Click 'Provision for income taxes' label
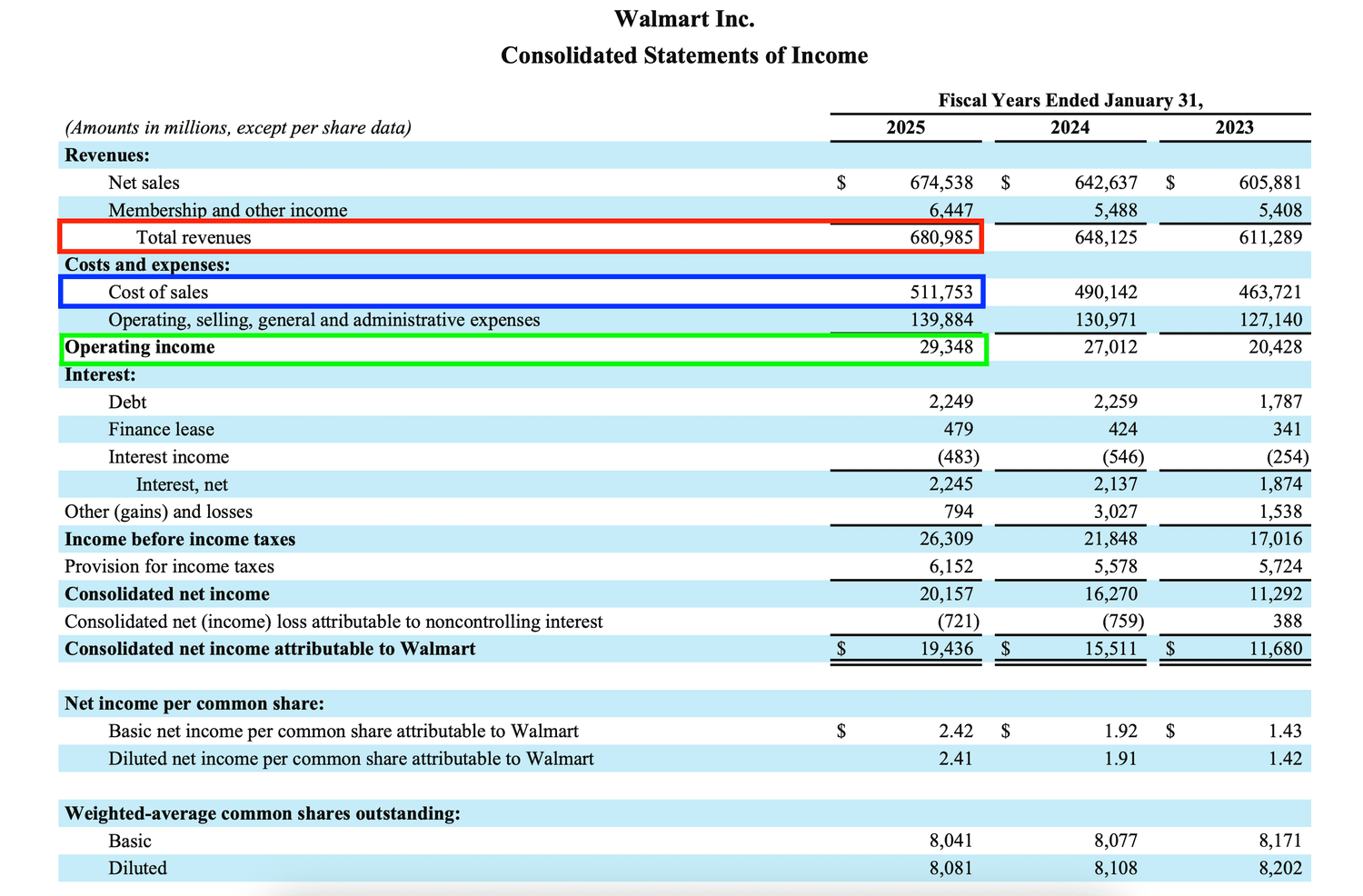Image resolution: width=1363 pixels, height=896 pixels. coord(169,566)
